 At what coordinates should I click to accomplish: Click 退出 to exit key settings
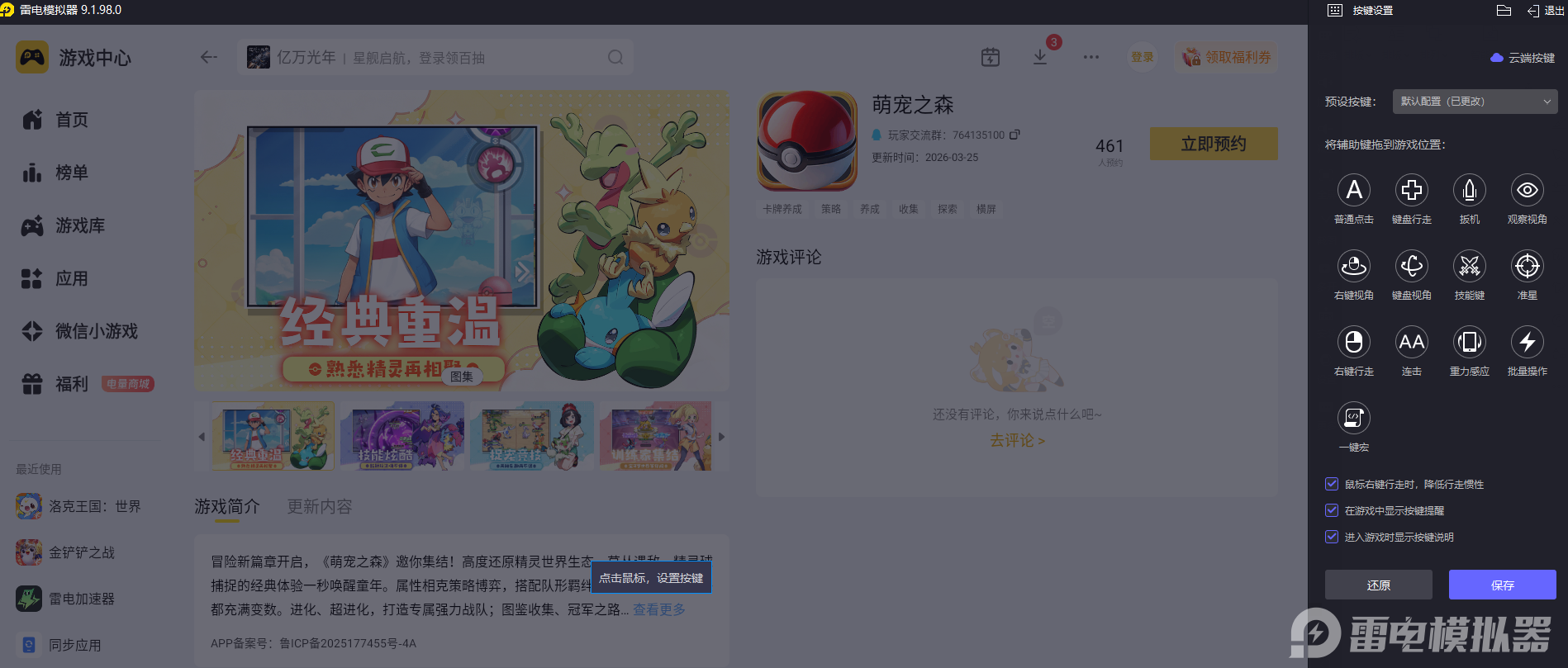[1546, 11]
